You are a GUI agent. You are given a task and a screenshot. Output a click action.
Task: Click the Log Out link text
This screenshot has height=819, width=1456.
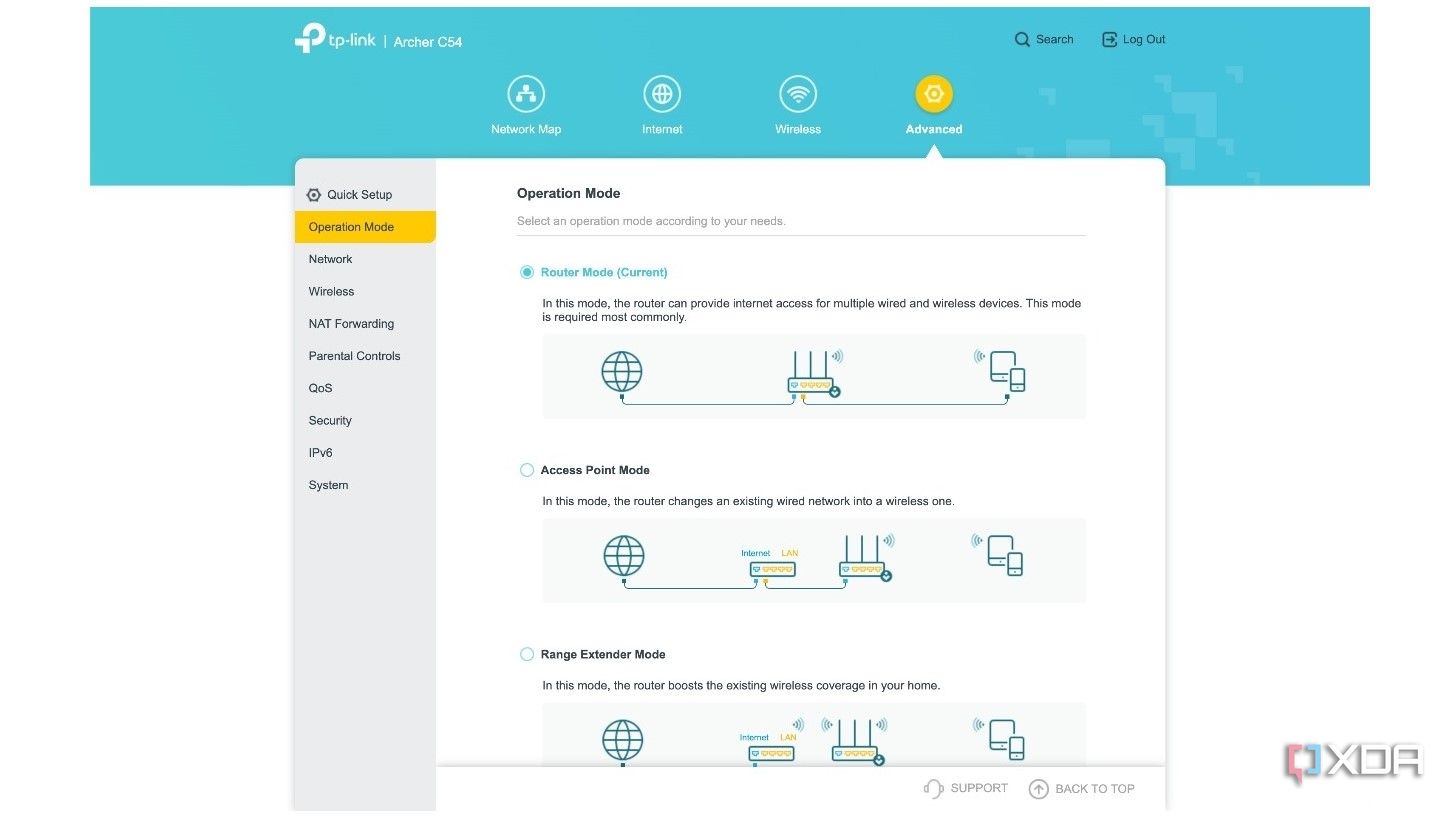click(1144, 40)
